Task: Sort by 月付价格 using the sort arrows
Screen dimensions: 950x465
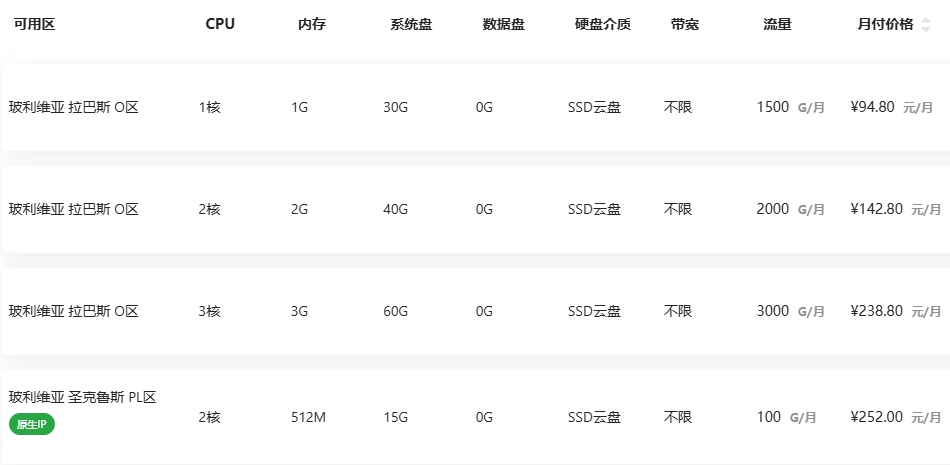Action: 925,25
